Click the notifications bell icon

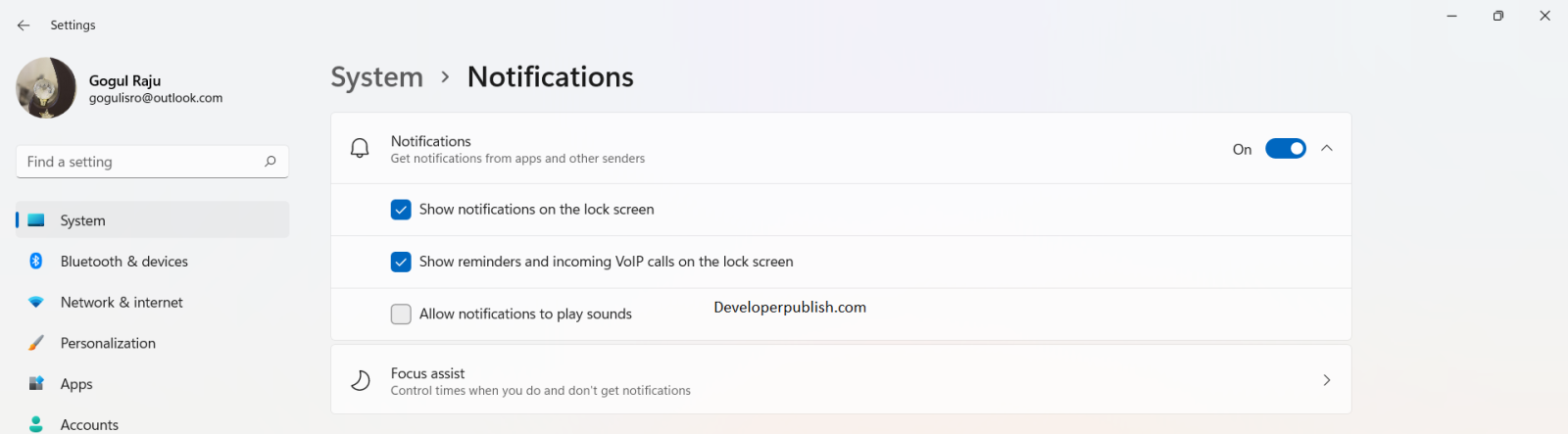(360, 149)
